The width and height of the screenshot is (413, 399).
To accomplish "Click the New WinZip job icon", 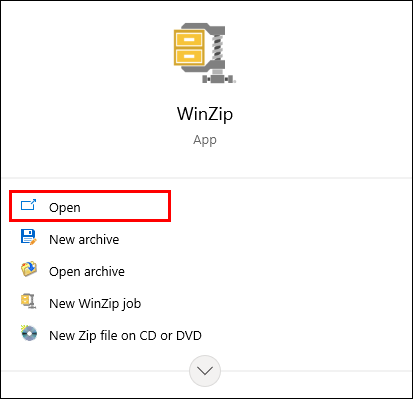I will 29,301.
